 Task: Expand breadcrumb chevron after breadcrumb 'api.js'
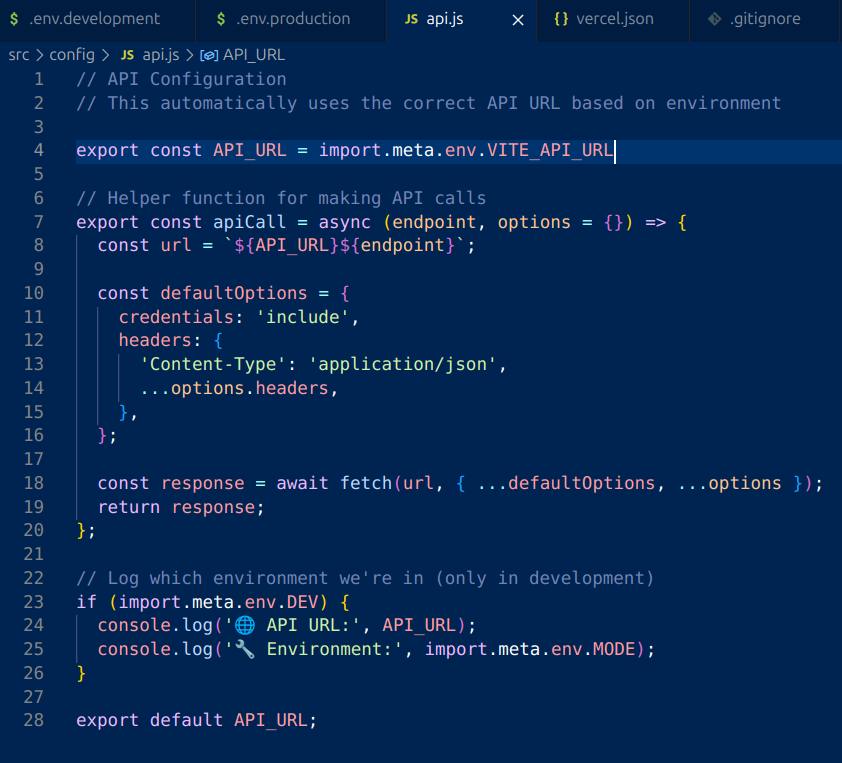[190, 55]
